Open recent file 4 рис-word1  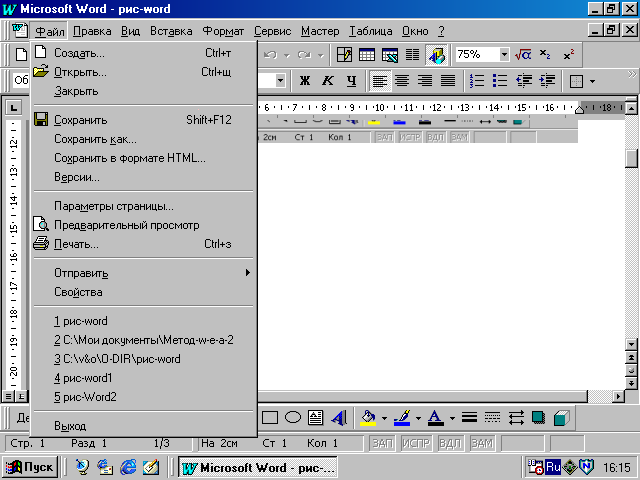coord(144,378)
